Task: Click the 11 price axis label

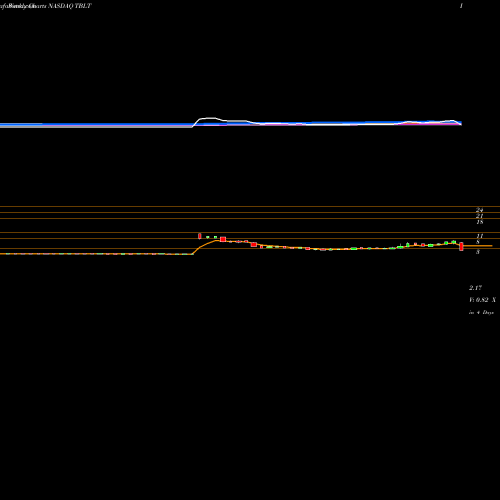Action: point(479,236)
